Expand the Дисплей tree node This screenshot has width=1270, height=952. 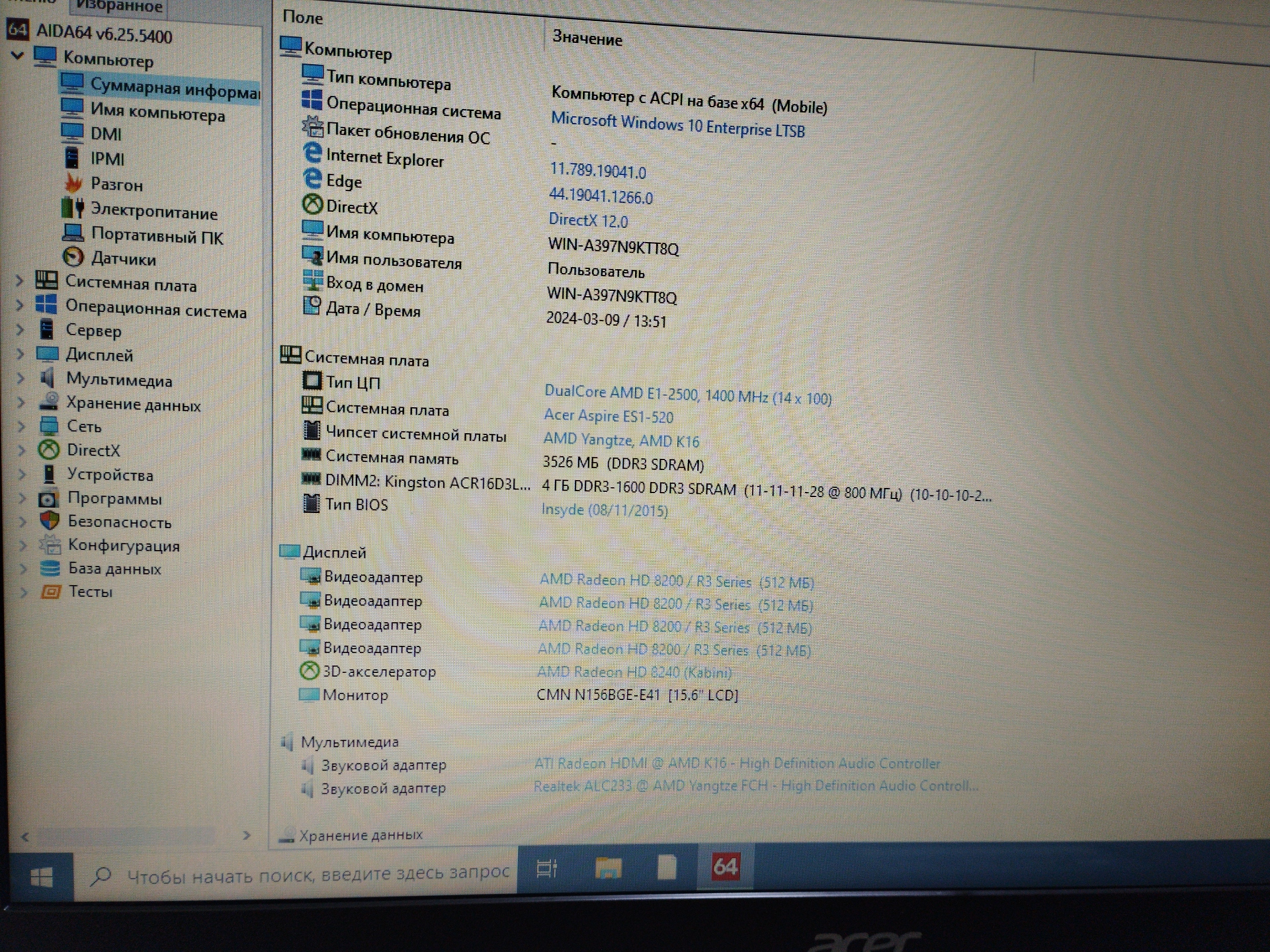(x=21, y=354)
